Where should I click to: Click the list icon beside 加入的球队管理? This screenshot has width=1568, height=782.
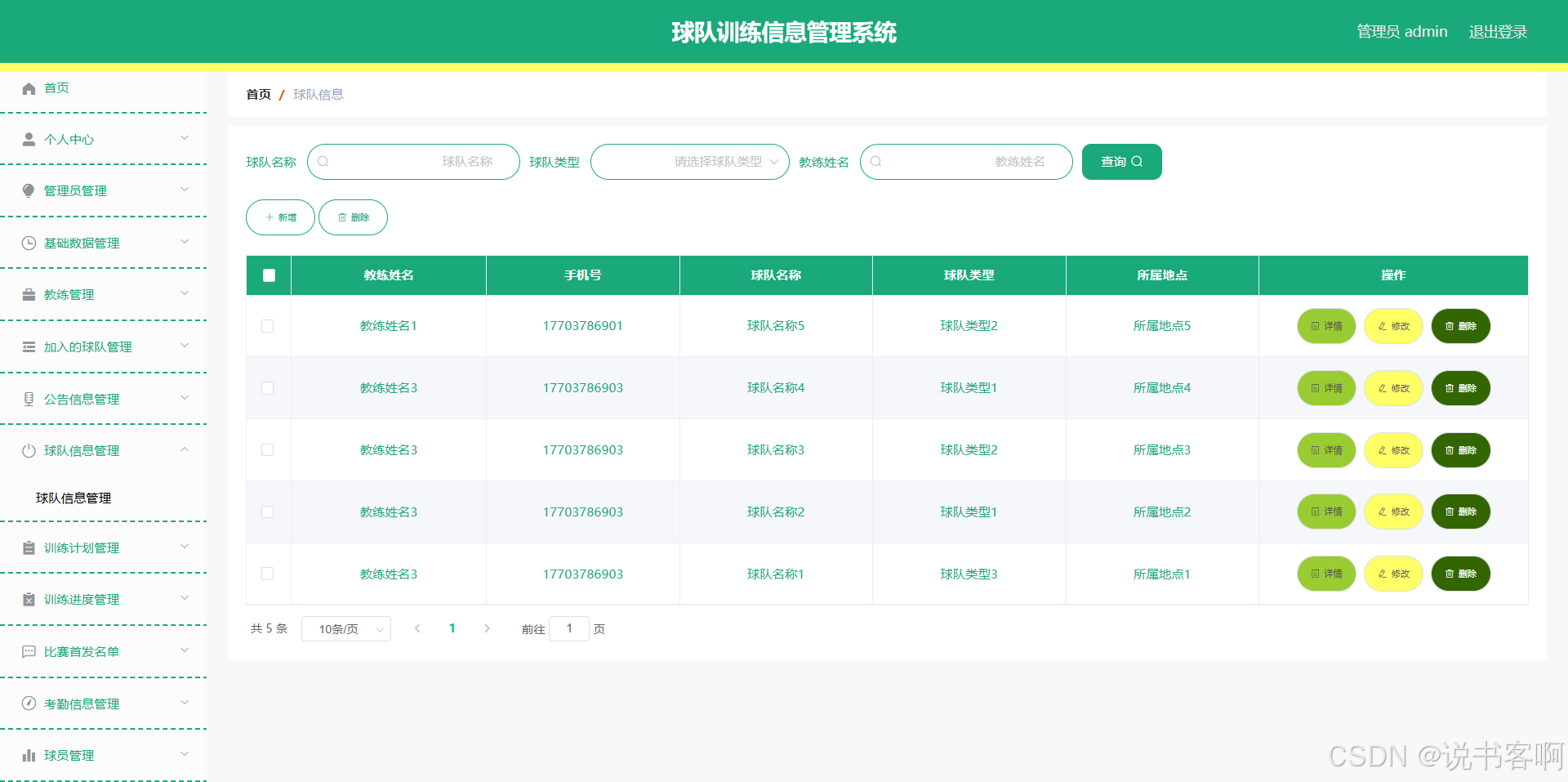coord(29,347)
